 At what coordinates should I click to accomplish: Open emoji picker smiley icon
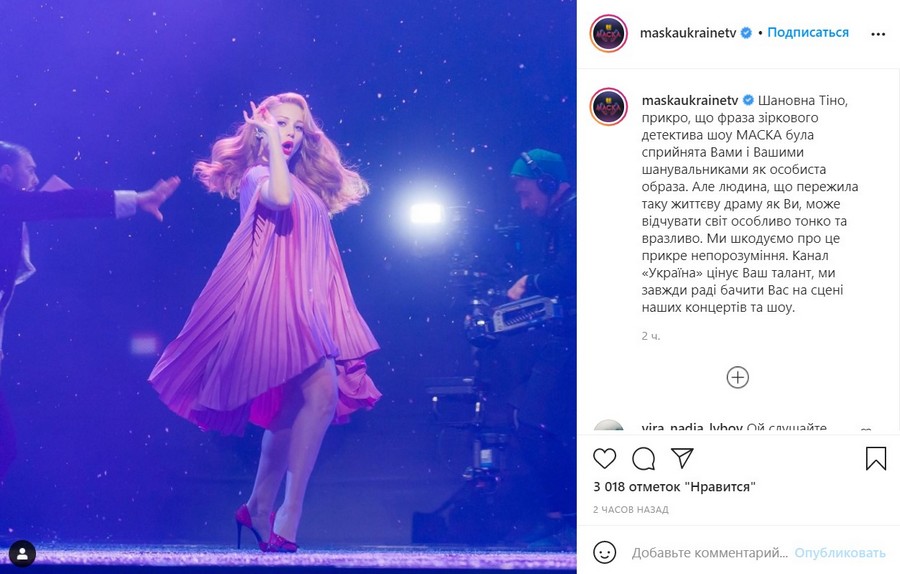click(x=604, y=553)
